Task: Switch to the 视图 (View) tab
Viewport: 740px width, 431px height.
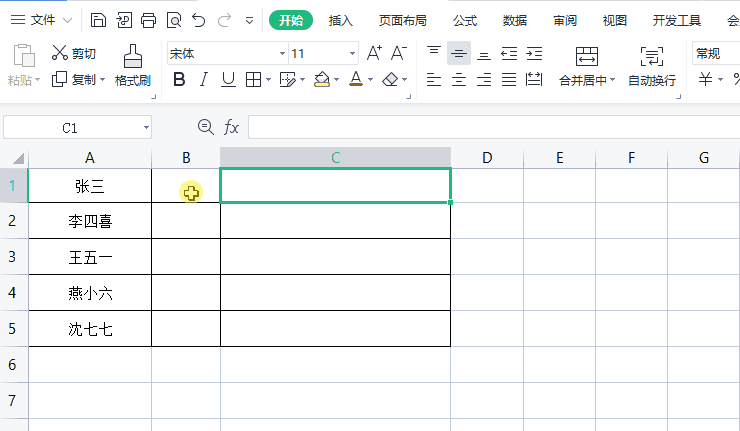Action: (614, 20)
